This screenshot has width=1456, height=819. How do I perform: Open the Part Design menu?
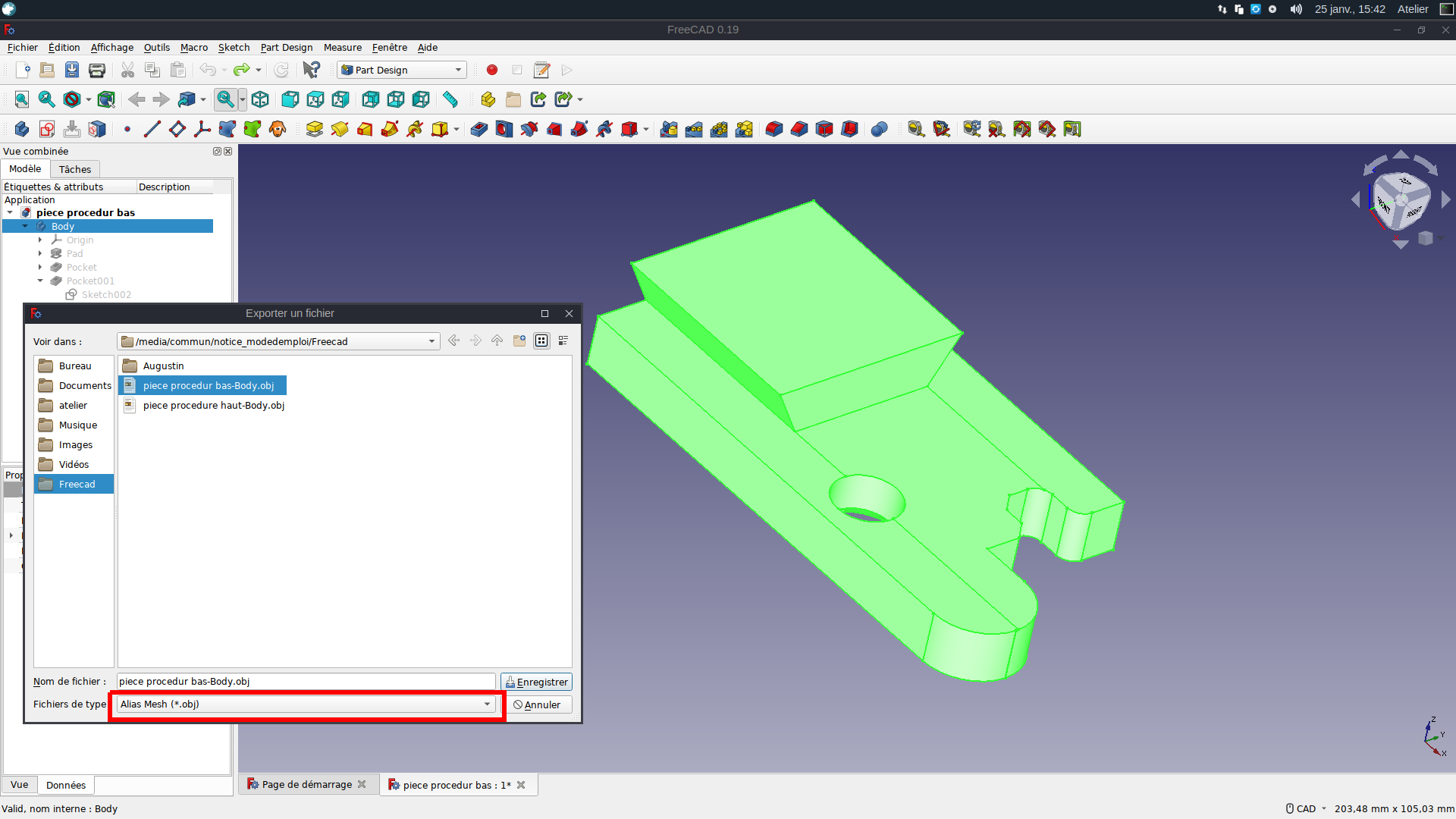point(287,47)
